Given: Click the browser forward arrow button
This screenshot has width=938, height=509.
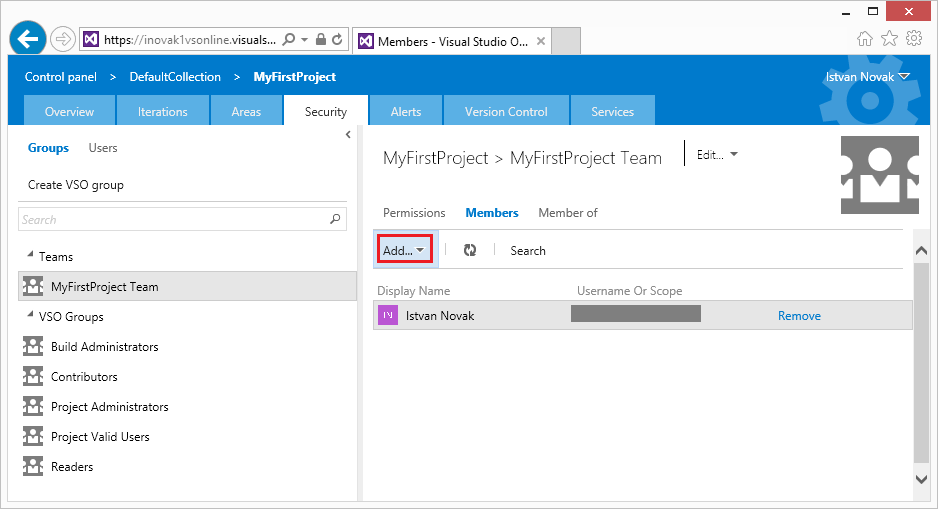Looking at the screenshot, I should coord(62,39).
